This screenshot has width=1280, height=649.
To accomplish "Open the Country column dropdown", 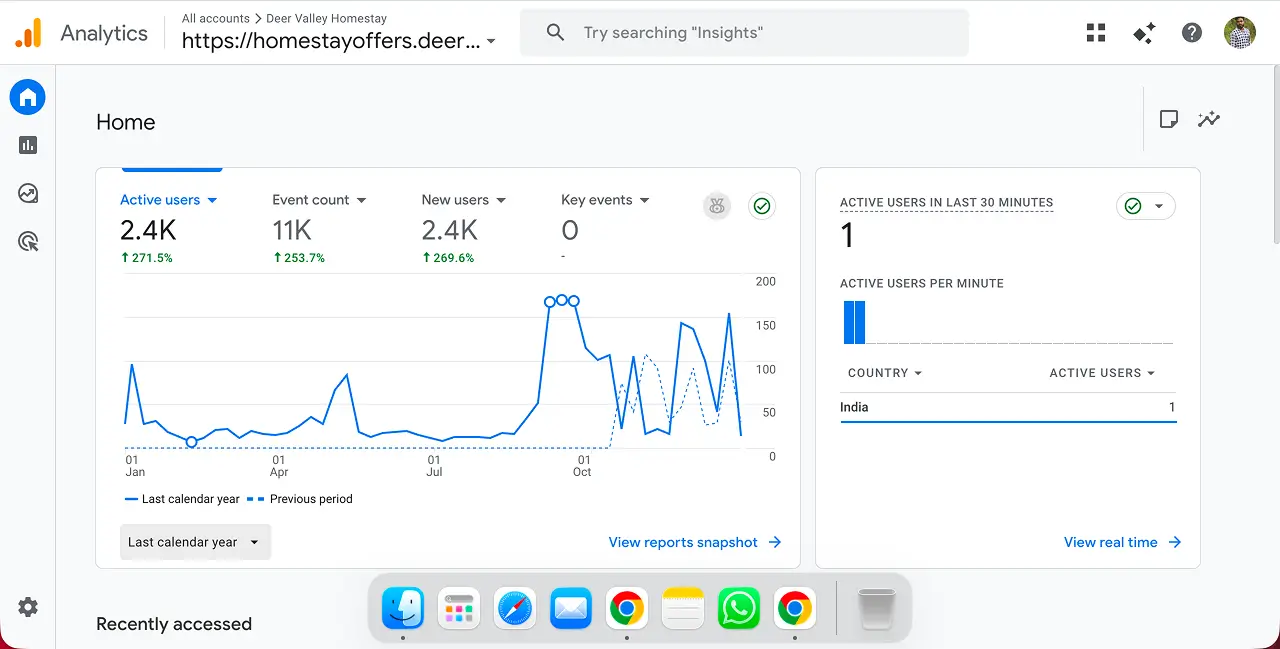I will point(884,372).
